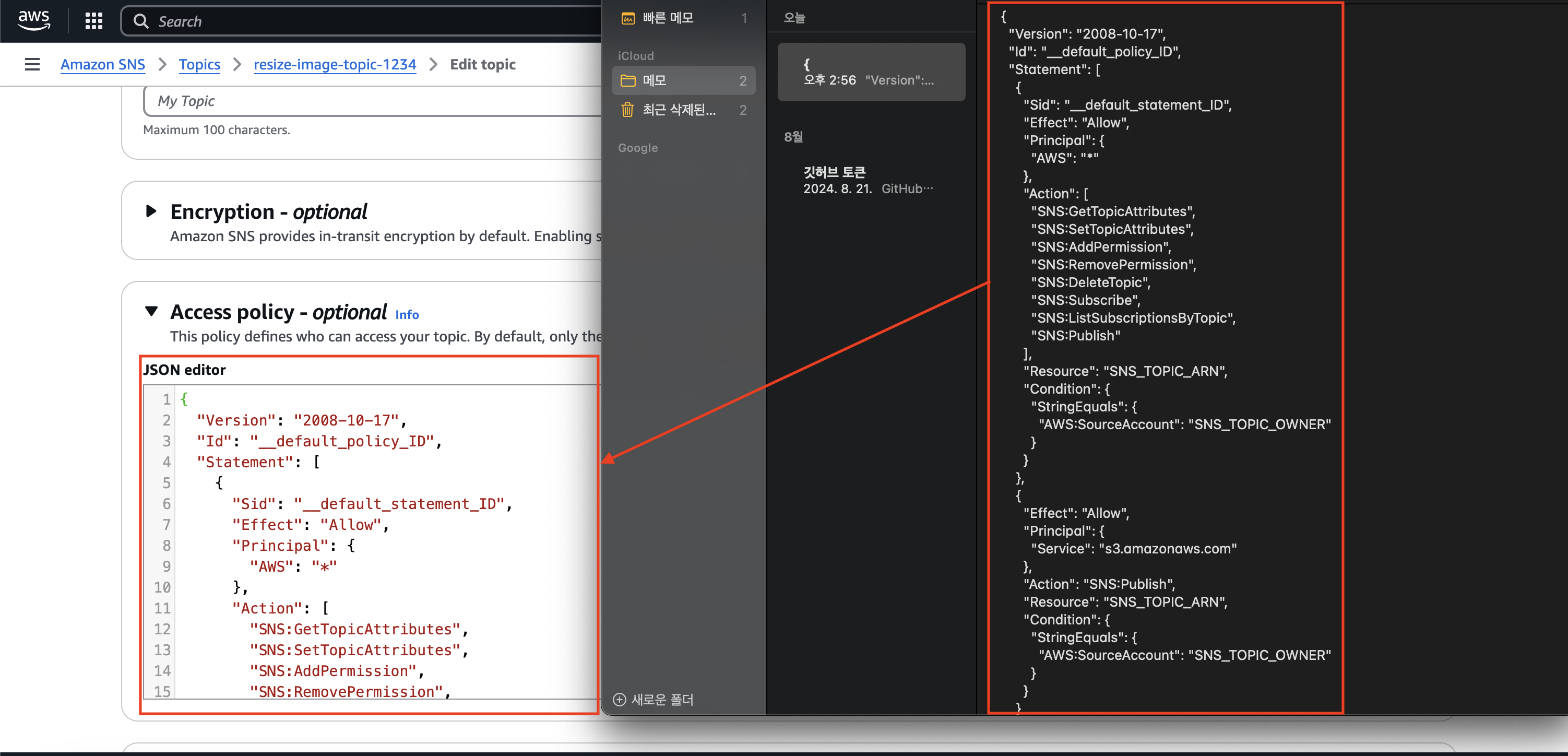Open the SNS side navigation hamburger menu
1568x756 pixels.
[x=32, y=64]
